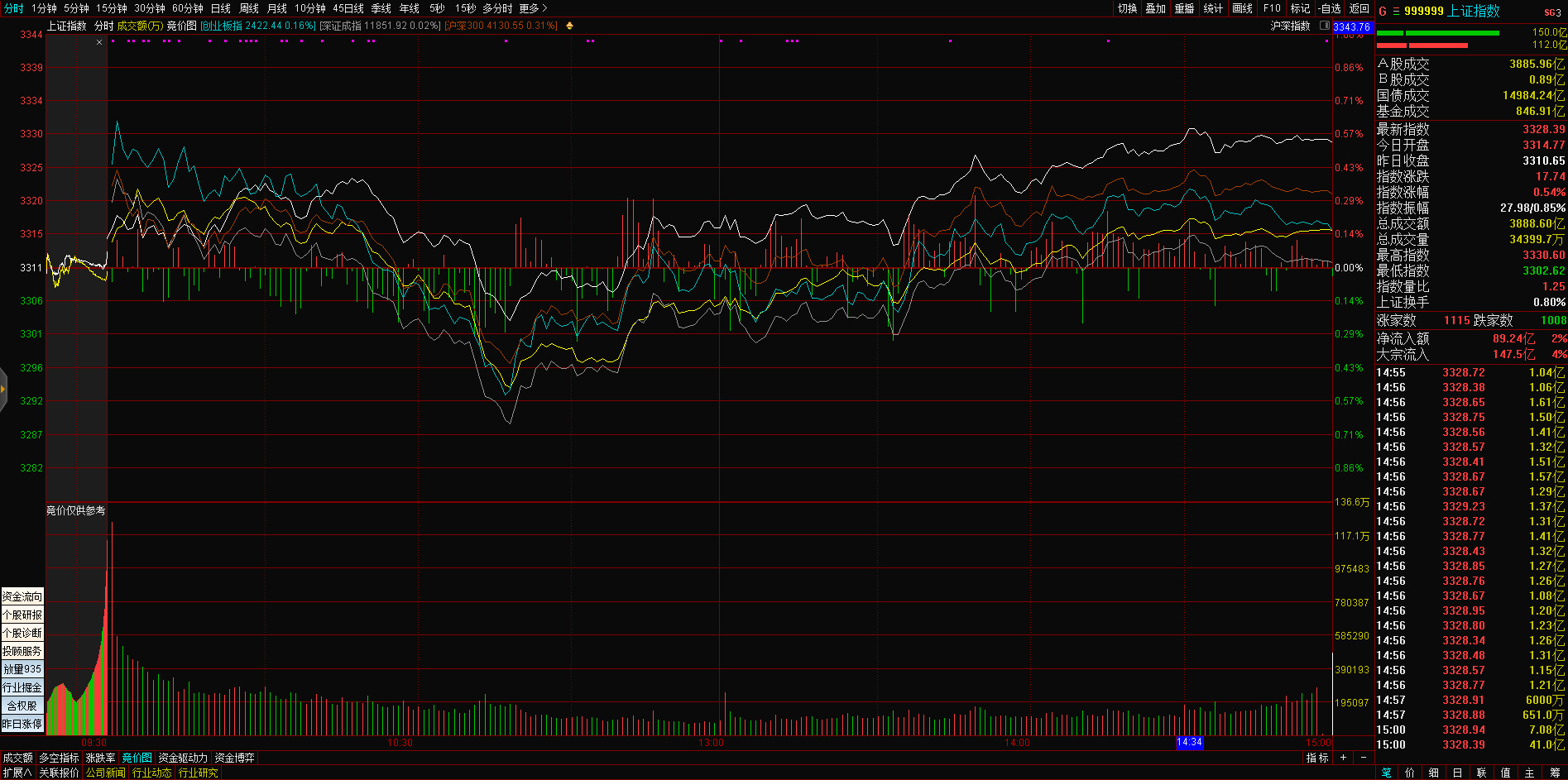This screenshot has width=1568, height=780.
Task: Select the 笔 tick detail tab
Action: click(1387, 773)
